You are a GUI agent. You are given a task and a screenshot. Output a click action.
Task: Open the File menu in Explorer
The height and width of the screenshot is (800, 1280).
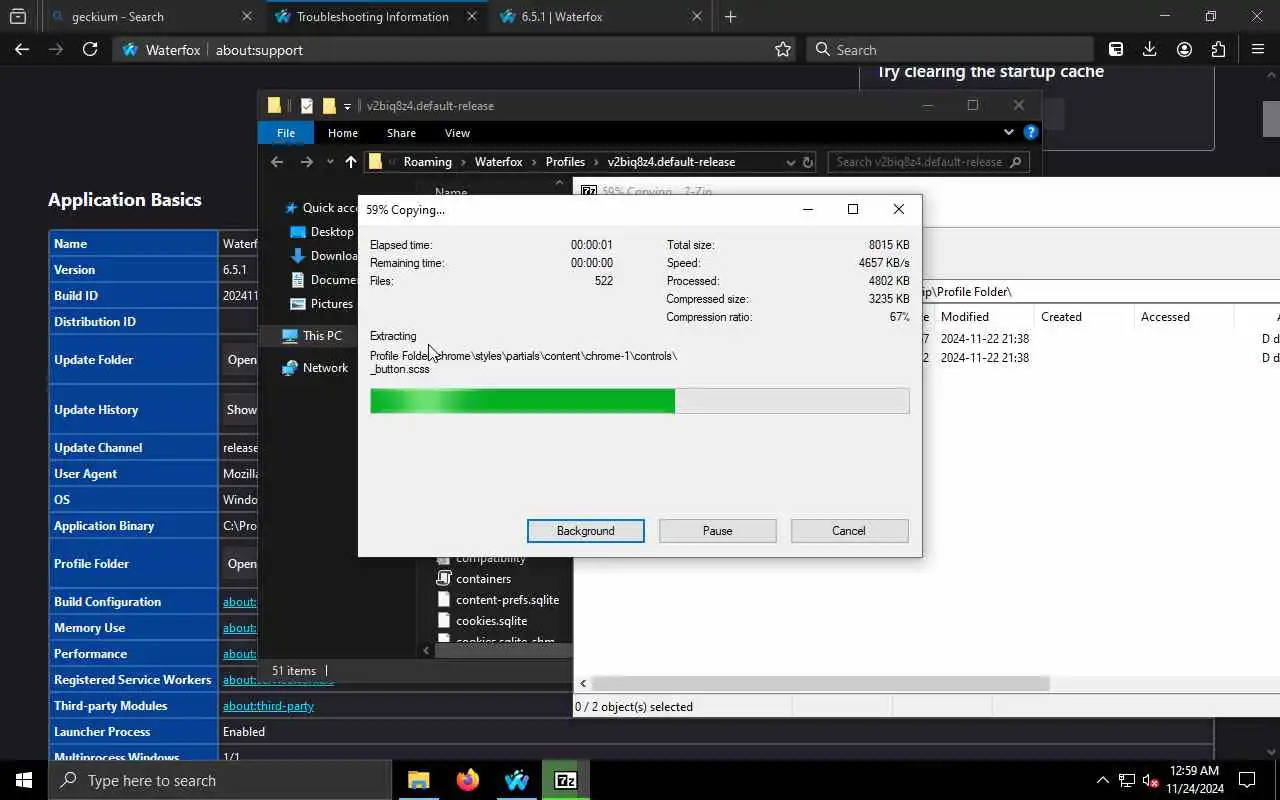tap(286, 133)
